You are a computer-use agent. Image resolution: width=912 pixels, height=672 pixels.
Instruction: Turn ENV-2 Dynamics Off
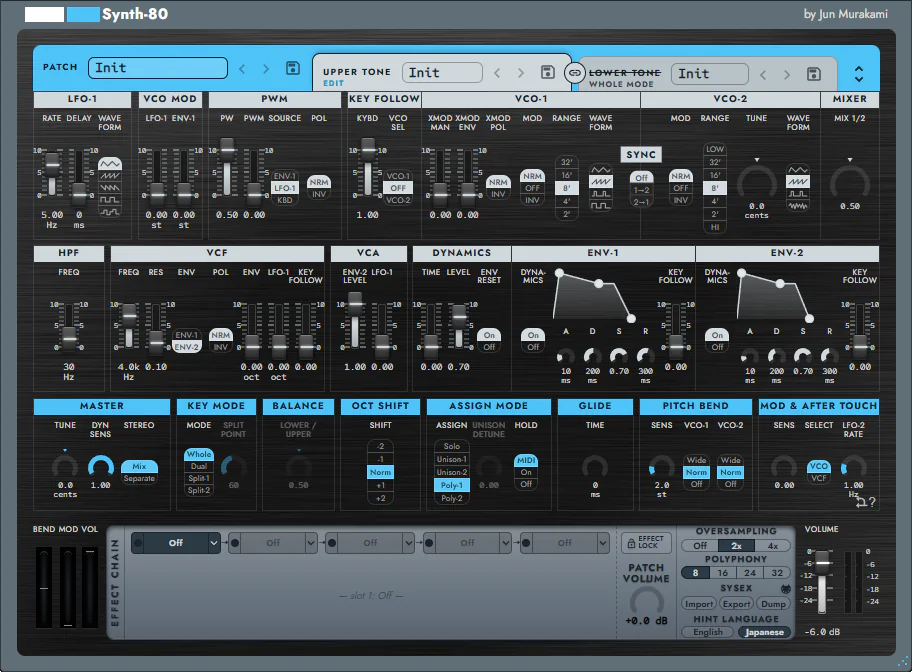717,347
